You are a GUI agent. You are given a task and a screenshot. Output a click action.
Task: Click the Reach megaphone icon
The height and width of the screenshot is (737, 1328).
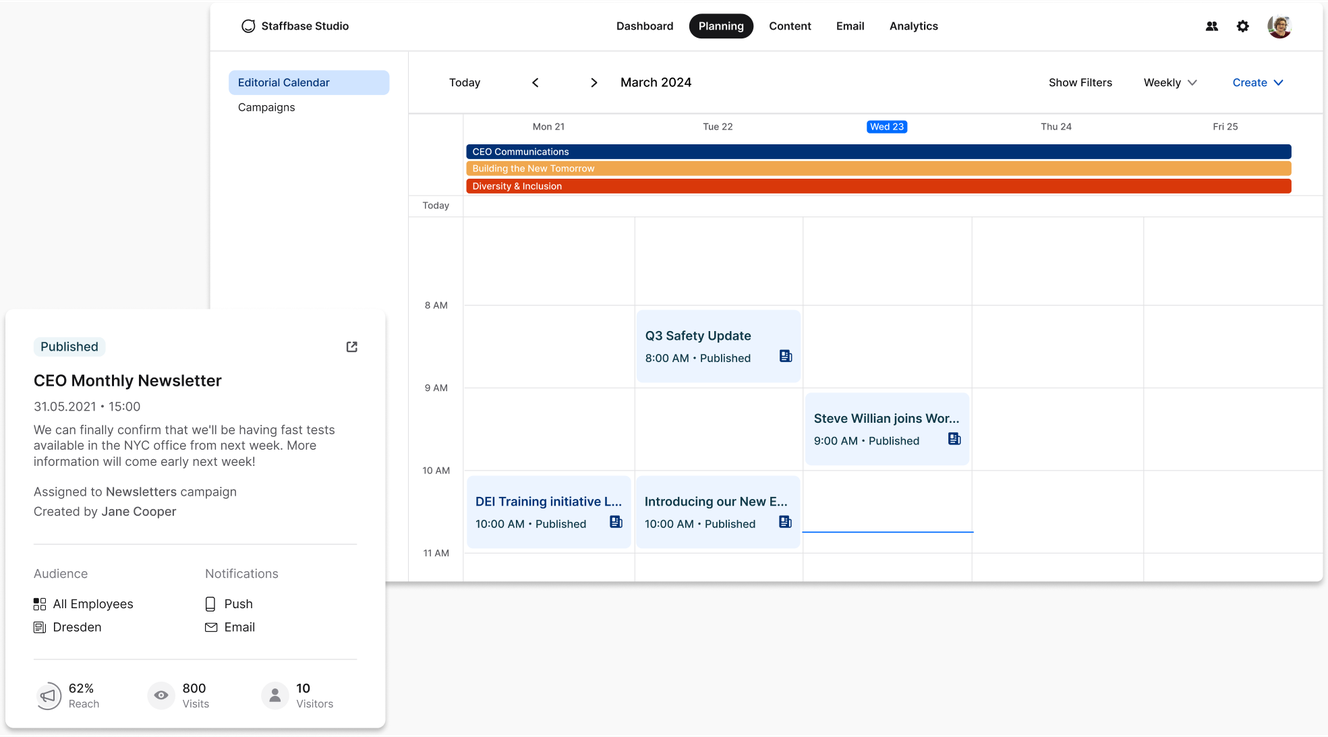[x=49, y=695]
